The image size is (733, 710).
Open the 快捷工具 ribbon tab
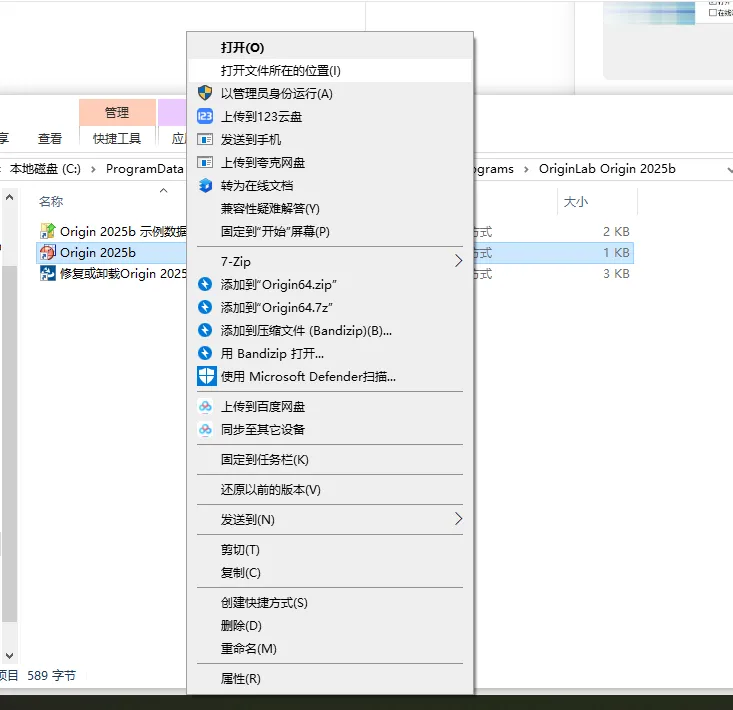[117, 138]
